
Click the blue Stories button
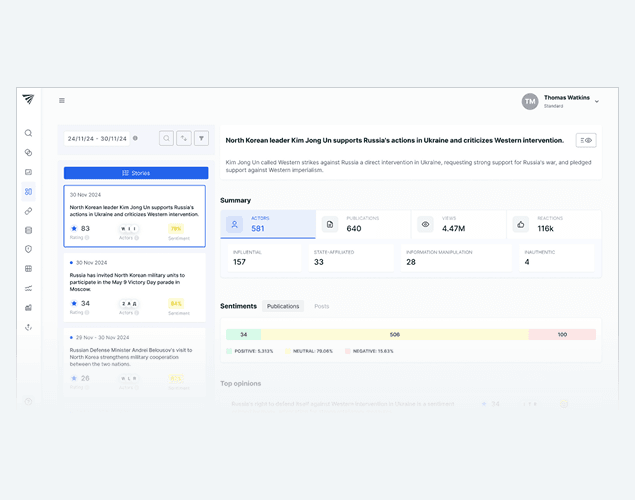tap(135, 173)
